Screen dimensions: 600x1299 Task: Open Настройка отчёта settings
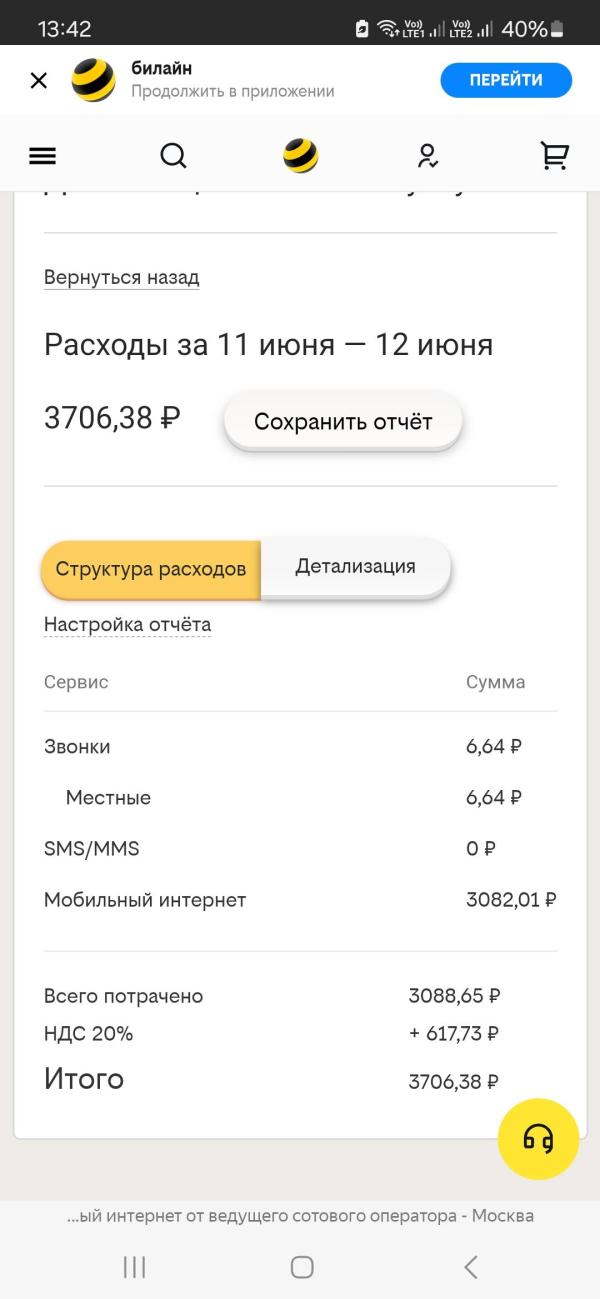(128, 625)
